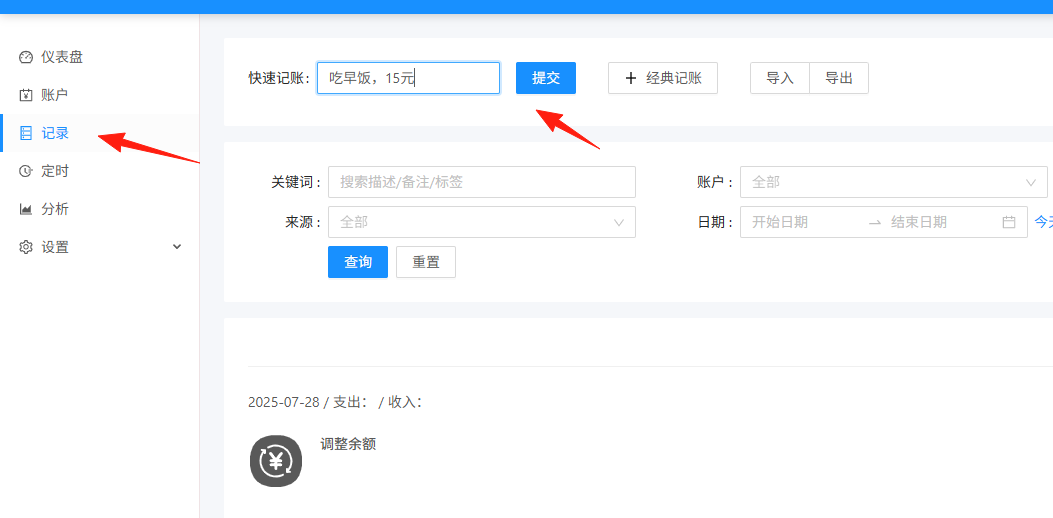Click the 设置 gear icon
This screenshot has height=518, width=1053.
click(26, 247)
